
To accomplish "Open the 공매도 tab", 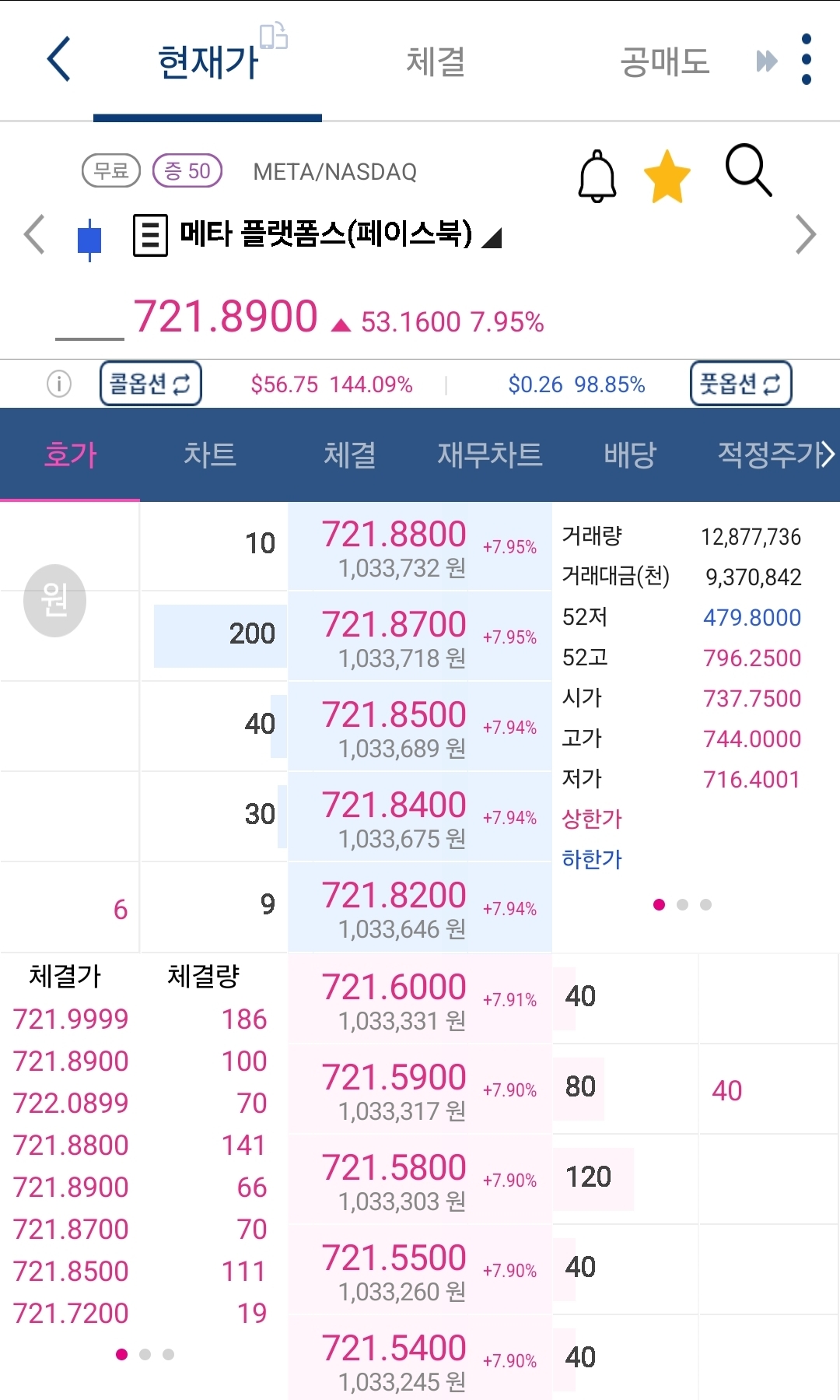I will click(x=664, y=61).
